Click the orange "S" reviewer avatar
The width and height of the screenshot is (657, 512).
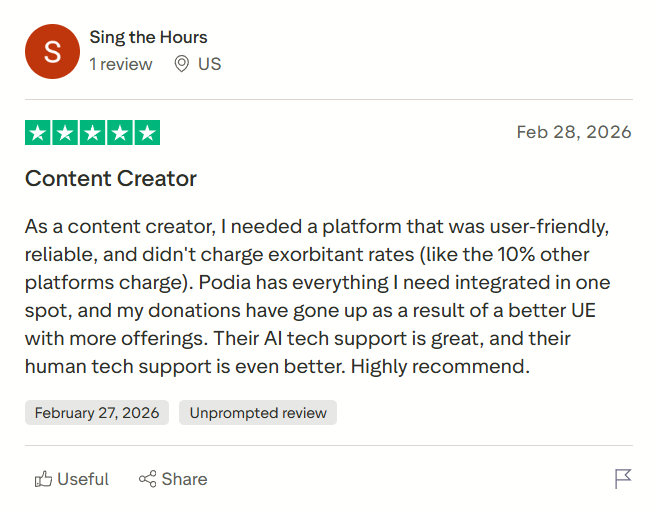(52, 52)
